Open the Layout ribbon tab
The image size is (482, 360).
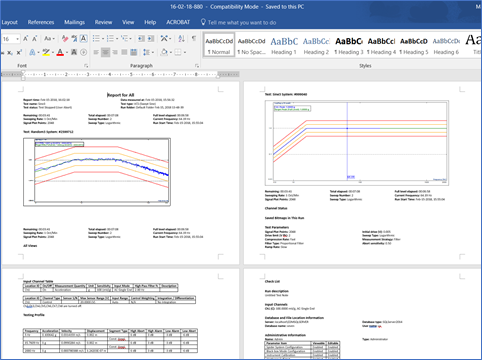tap(9, 22)
